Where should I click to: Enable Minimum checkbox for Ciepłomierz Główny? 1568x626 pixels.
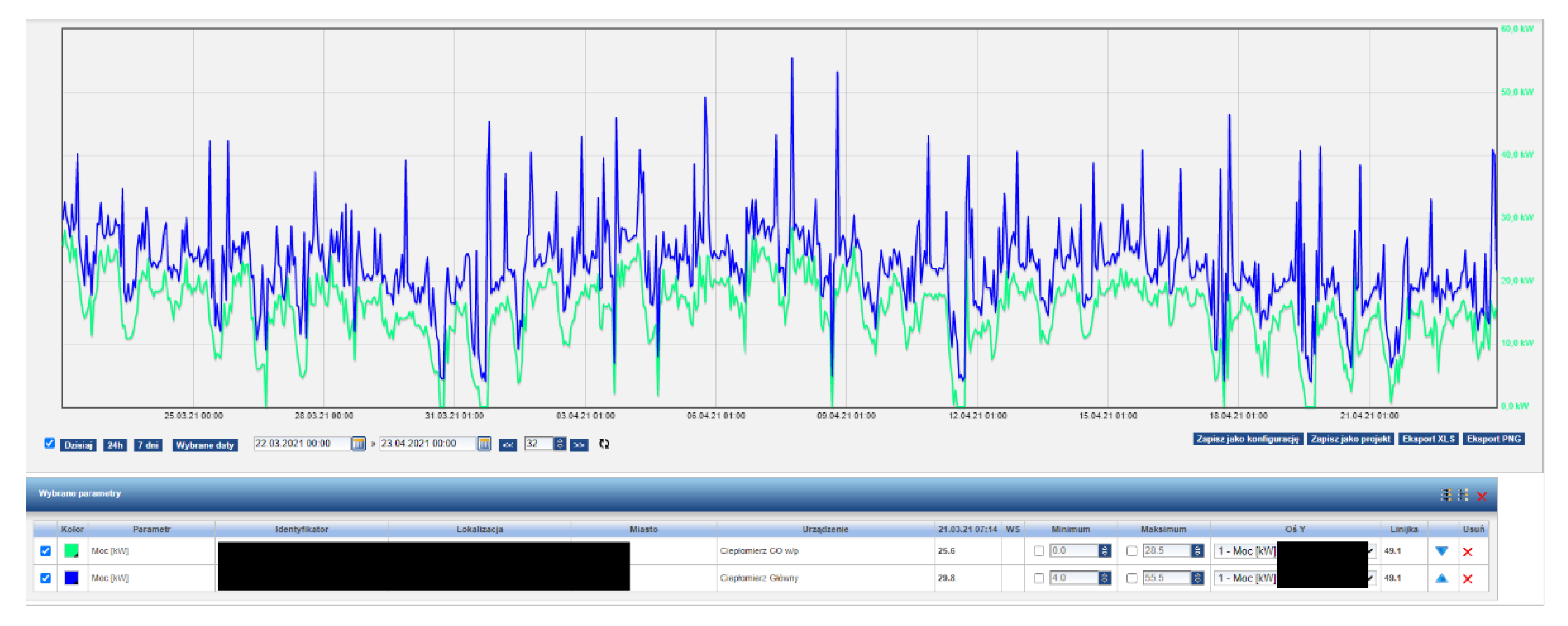(1039, 578)
